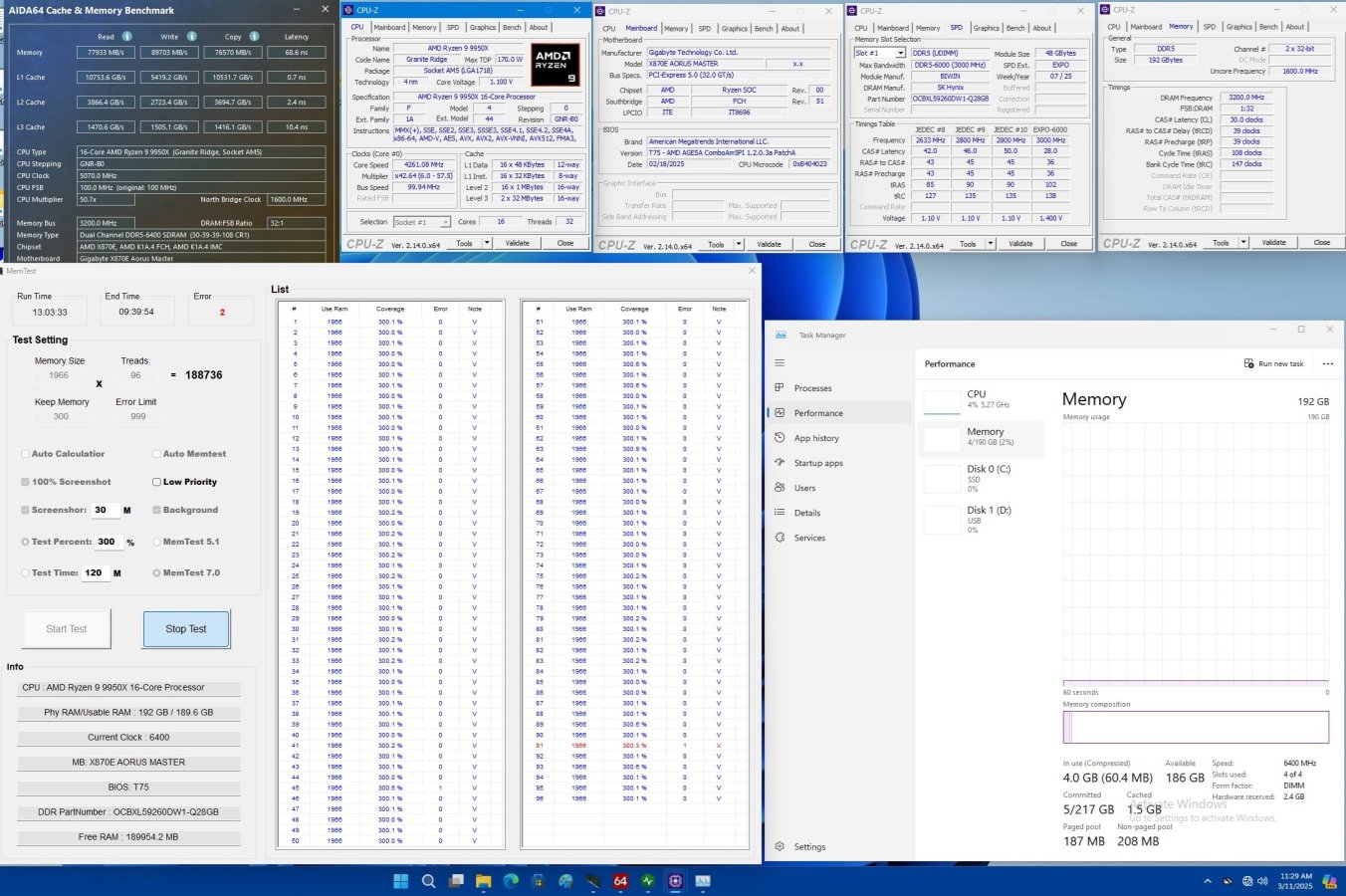Select the MemTest 7.0 radio option
The width and height of the screenshot is (1346, 896).
point(156,572)
